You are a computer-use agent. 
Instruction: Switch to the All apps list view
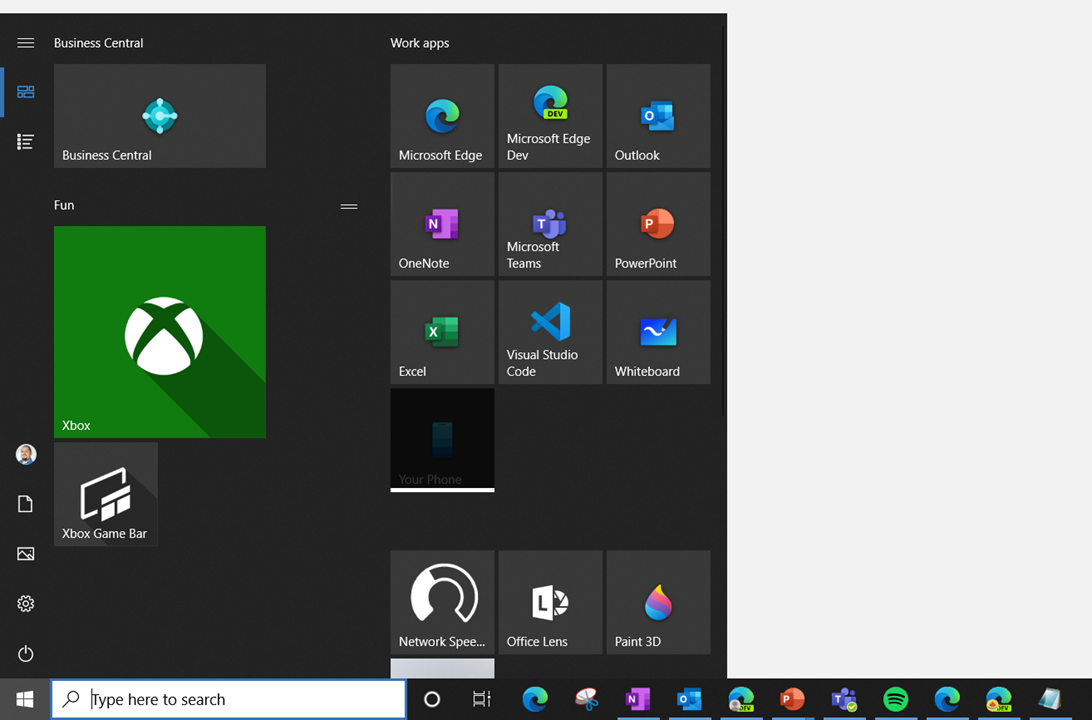(26, 142)
